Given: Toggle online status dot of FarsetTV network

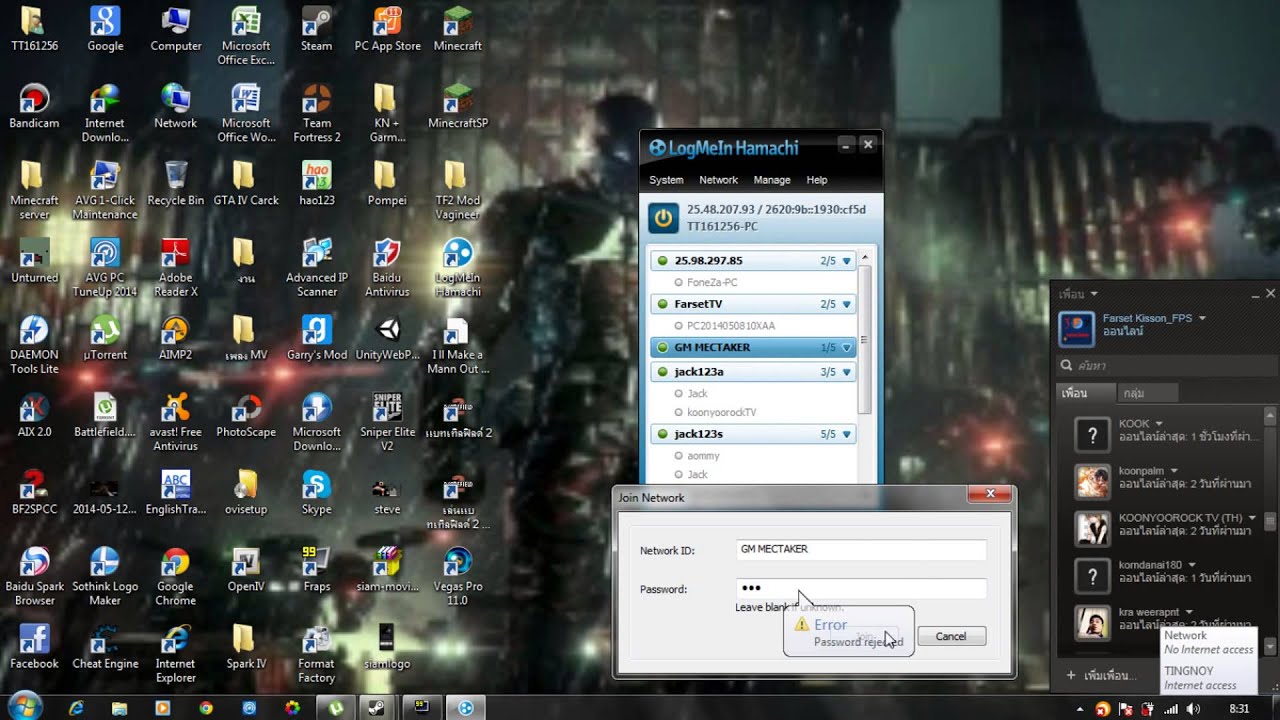Looking at the screenshot, I should (x=662, y=304).
